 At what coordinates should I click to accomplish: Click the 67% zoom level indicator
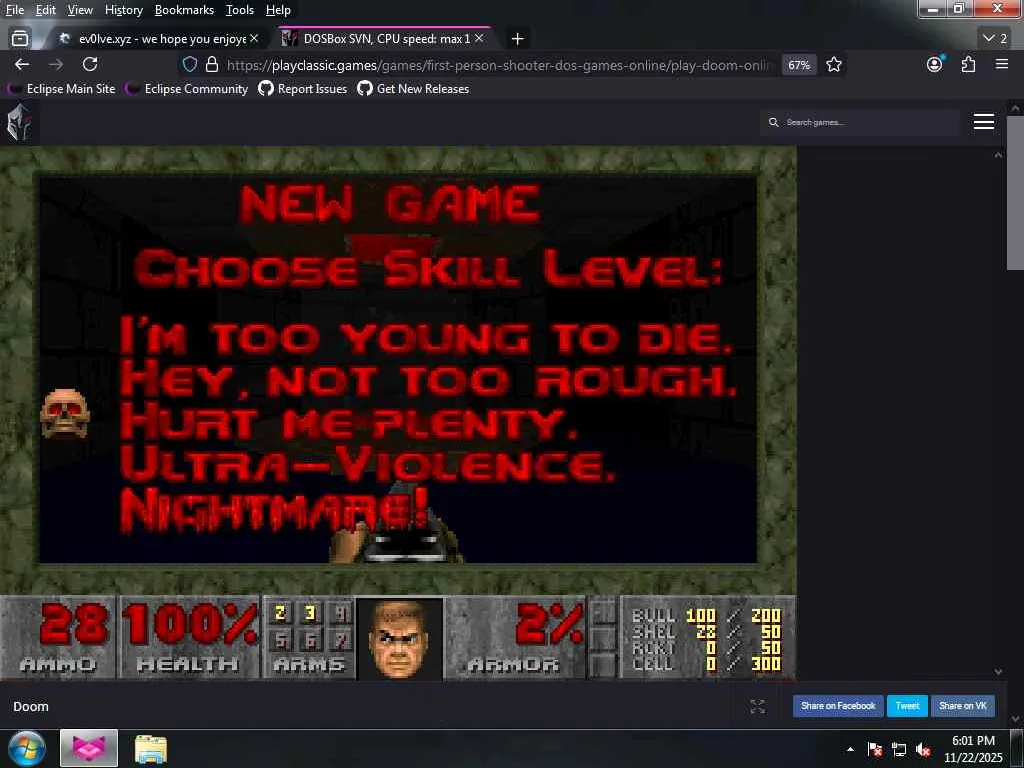point(799,65)
